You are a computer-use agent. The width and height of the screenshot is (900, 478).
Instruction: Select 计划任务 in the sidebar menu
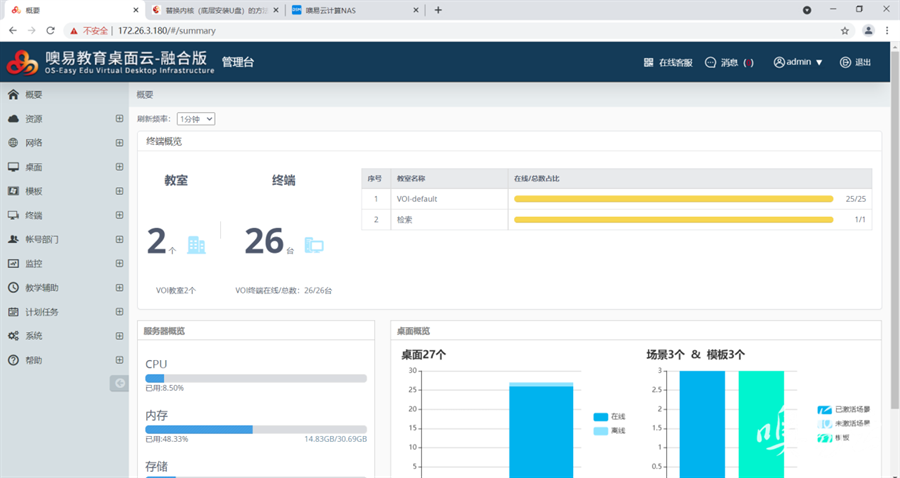tap(42, 312)
